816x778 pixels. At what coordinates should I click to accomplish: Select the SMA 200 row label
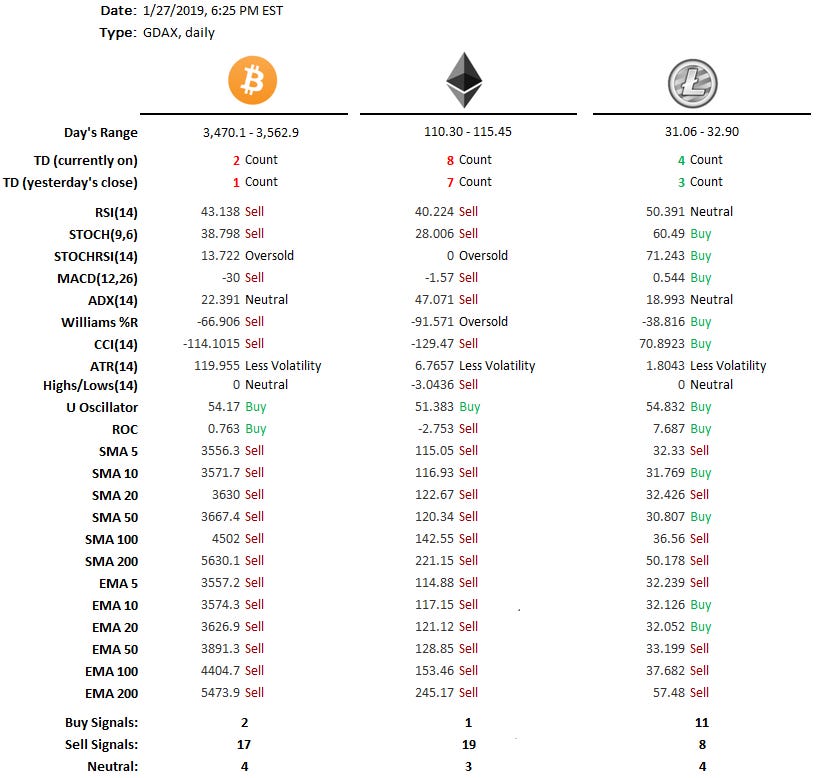[x=111, y=561]
